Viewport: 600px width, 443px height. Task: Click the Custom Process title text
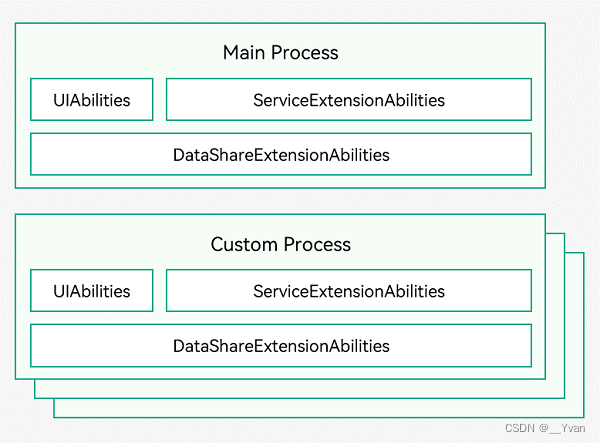coord(280,244)
